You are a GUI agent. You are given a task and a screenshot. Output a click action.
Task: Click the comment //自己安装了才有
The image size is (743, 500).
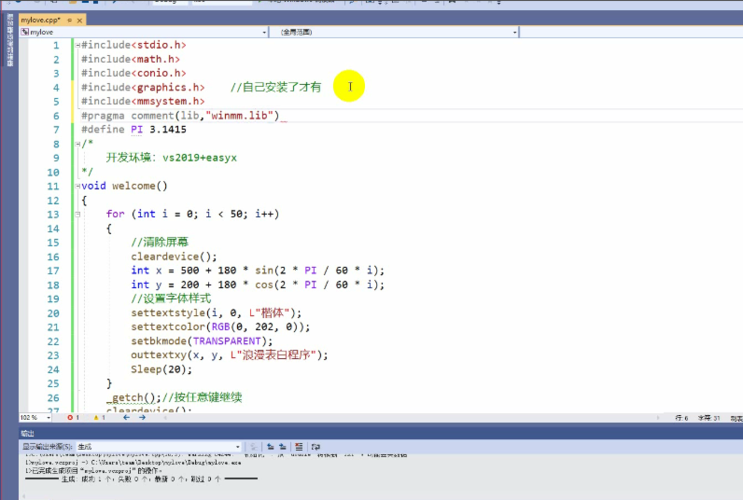[x=275, y=87]
